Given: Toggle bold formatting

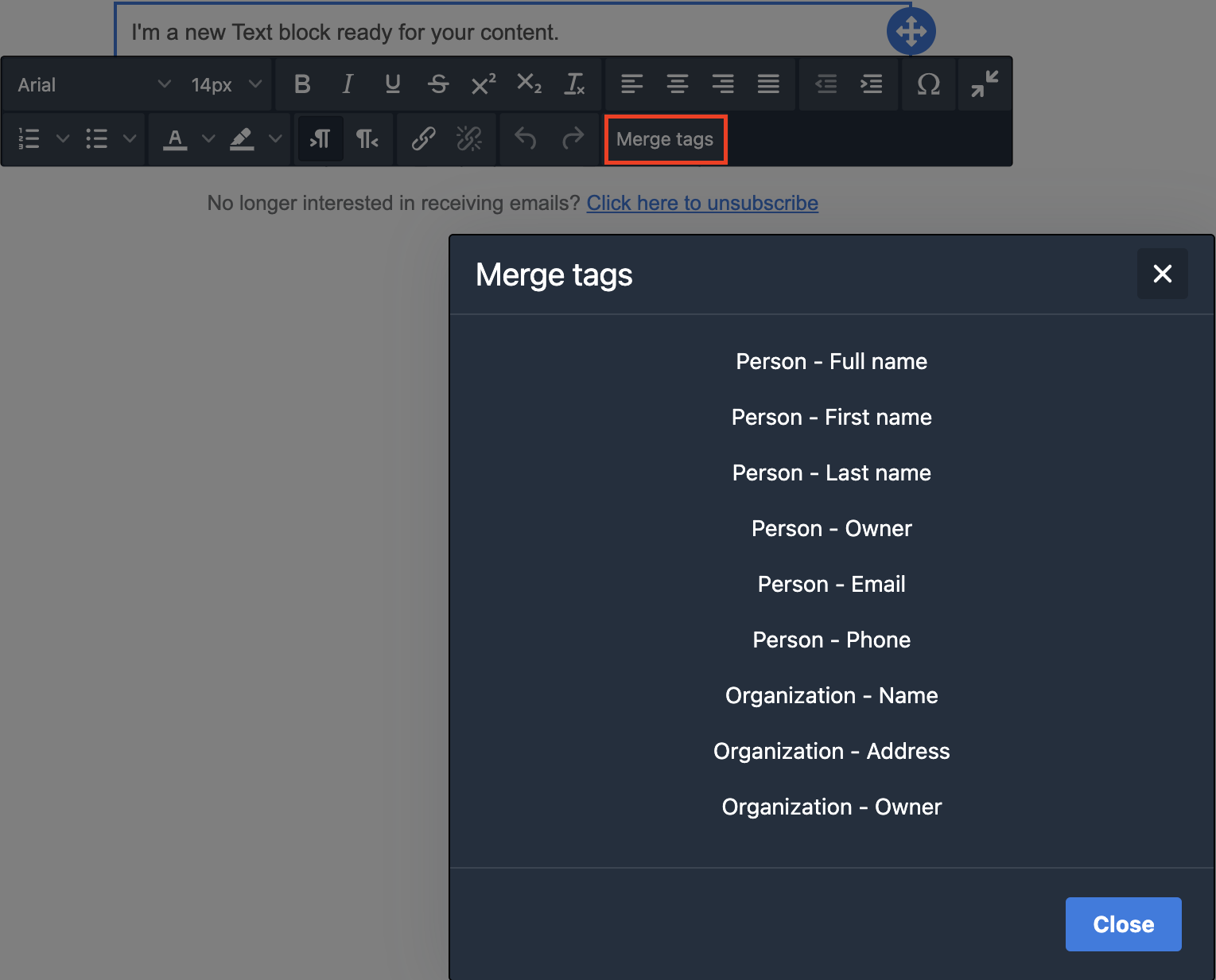Looking at the screenshot, I should [302, 84].
